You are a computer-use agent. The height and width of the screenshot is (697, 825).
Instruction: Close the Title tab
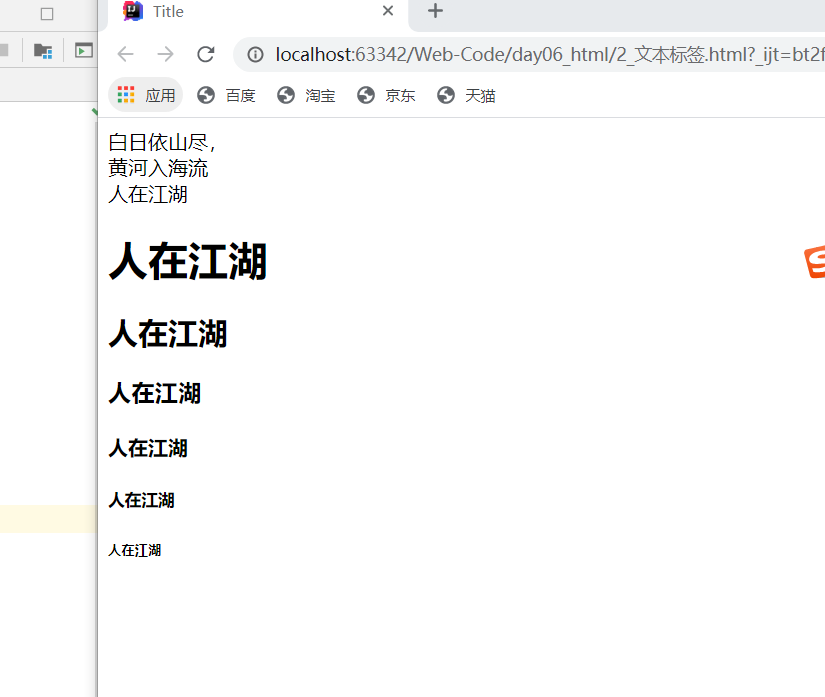coord(388,12)
